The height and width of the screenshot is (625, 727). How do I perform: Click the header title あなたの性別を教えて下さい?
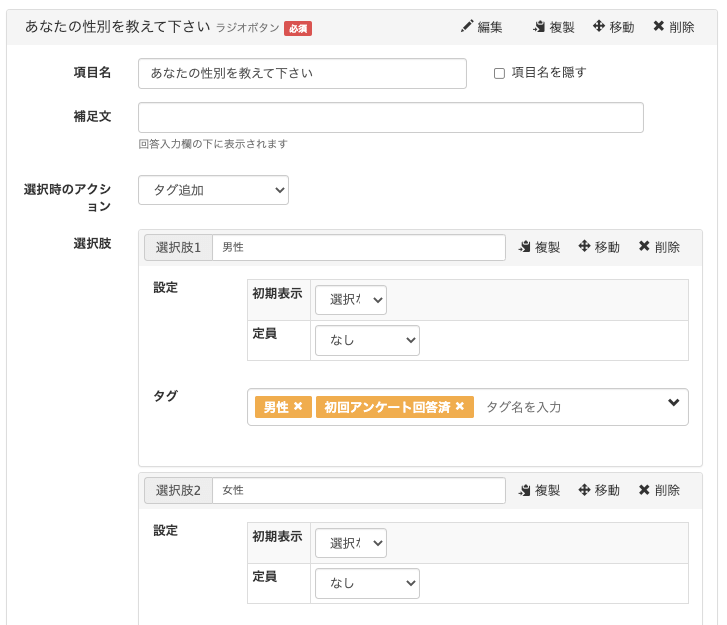pos(118,26)
